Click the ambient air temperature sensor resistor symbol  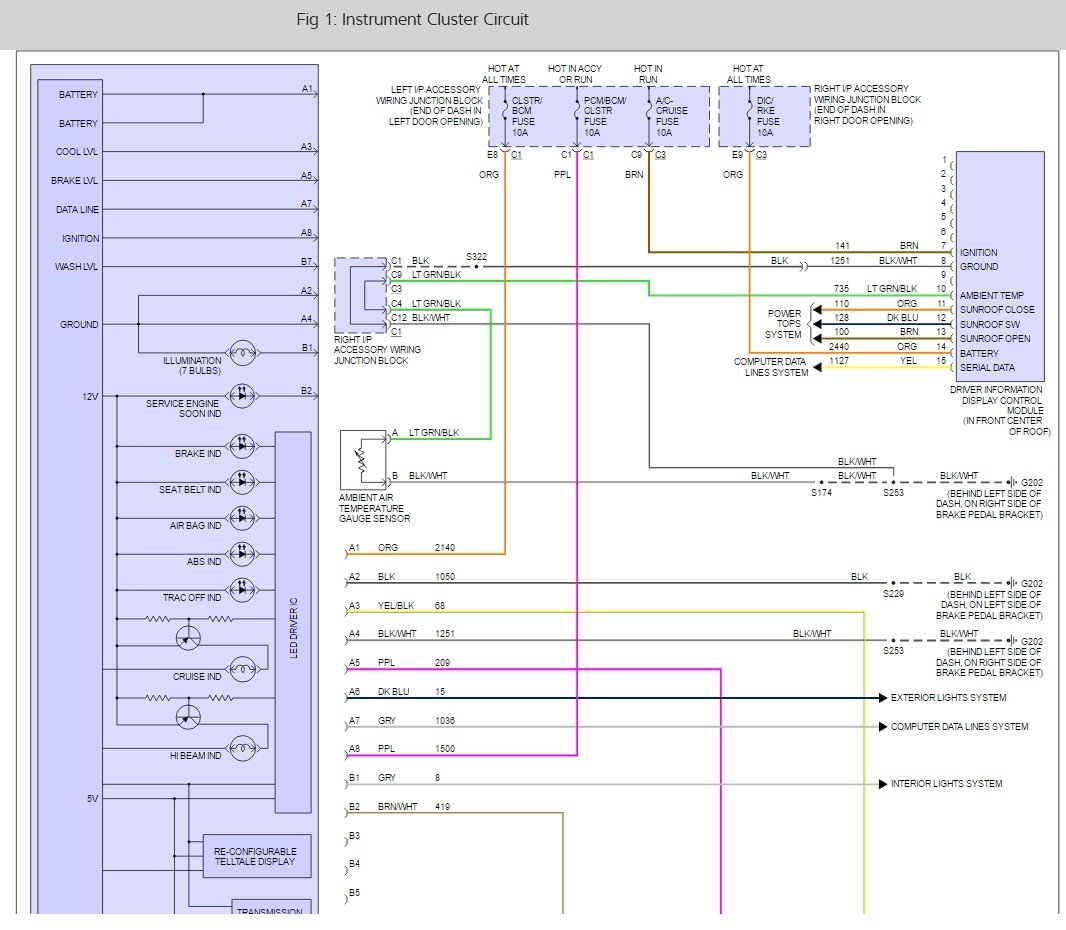[x=361, y=461]
